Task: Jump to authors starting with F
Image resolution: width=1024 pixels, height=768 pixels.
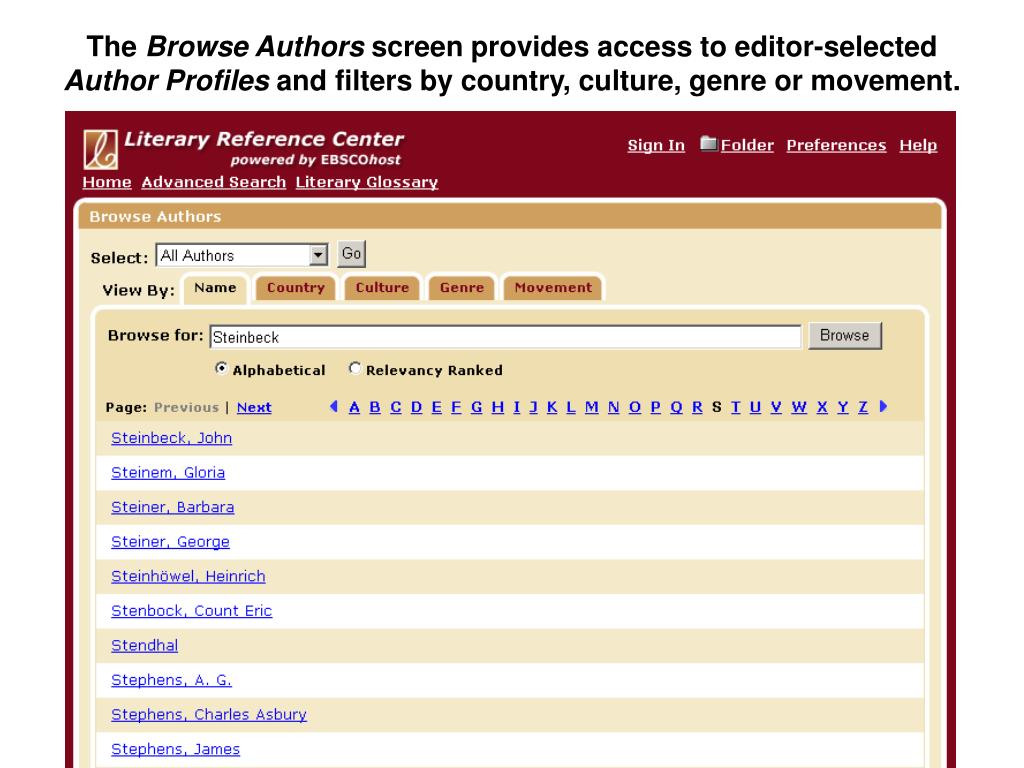Action: [x=456, y=407]
